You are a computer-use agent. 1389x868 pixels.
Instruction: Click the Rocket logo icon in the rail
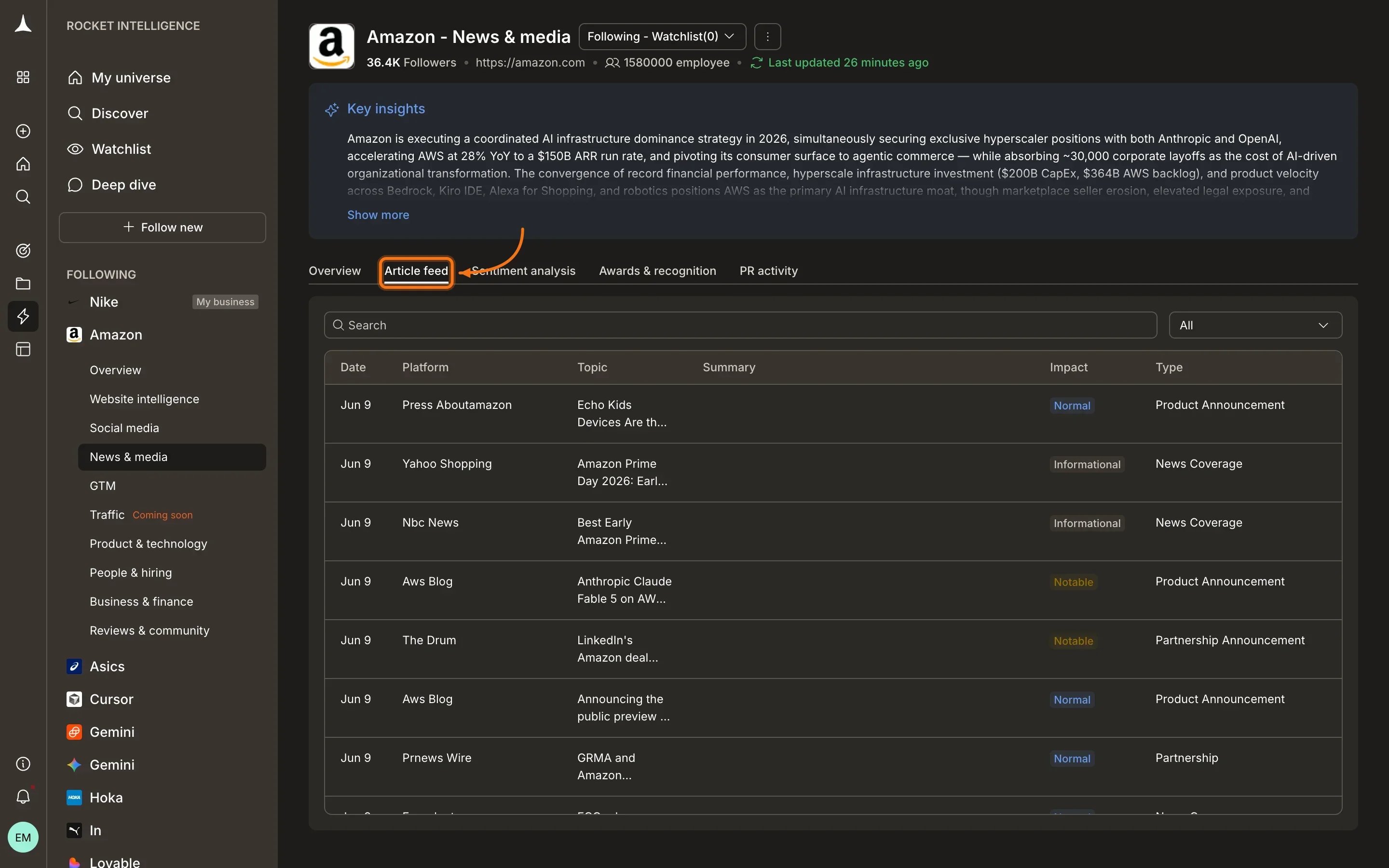pyautogui.click(x=23, y=24)
